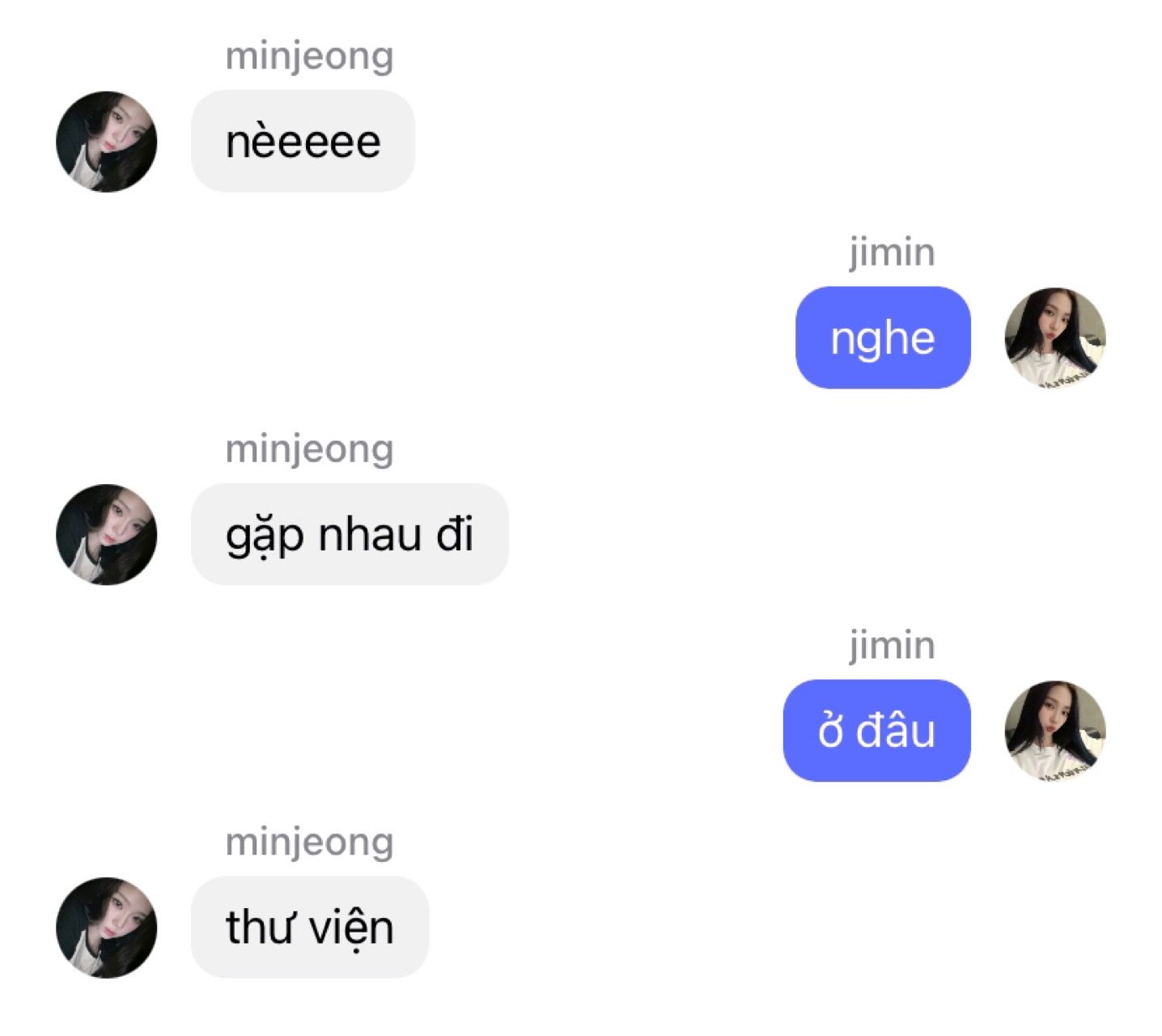The image size is (1162, 1036).
Task: Click the text 'nghe' in jimin's first reply
Action: click(883, 340)
